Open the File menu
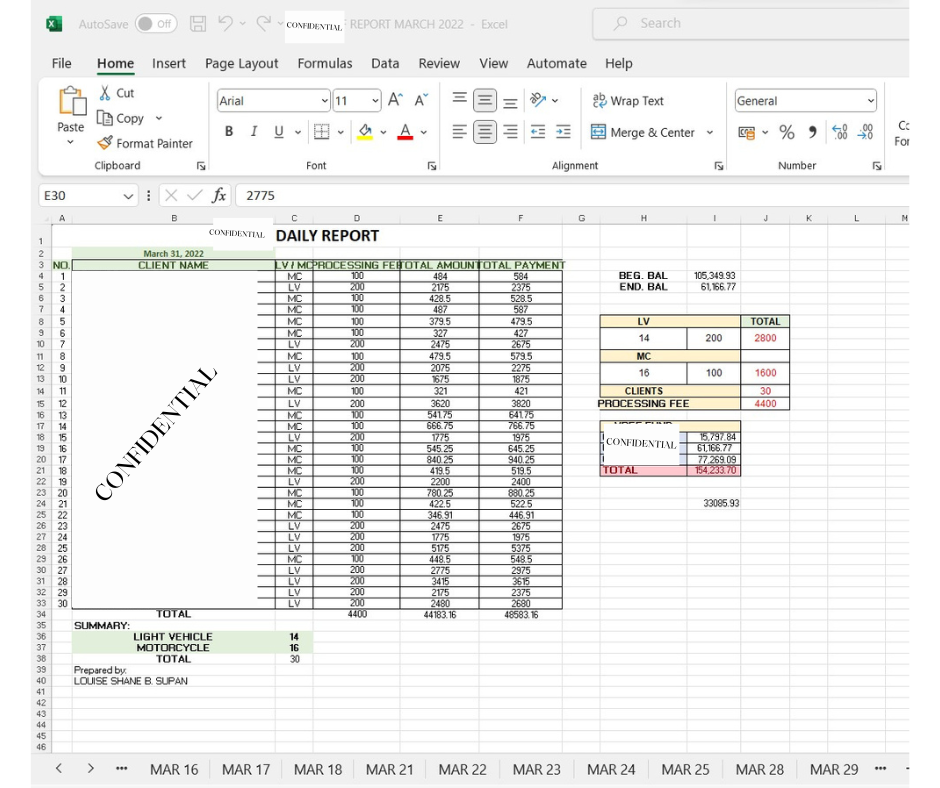The width and height of the screenshot is (940, 788). tap(61, 63)
